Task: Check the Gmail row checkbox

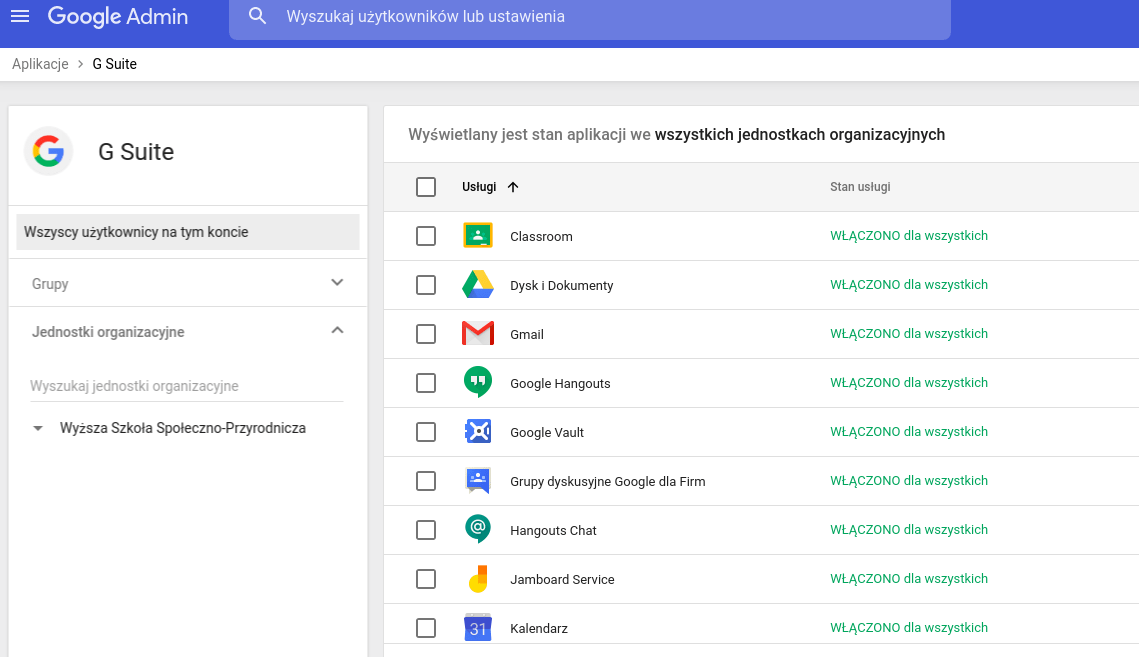Action: coord(426,334)
